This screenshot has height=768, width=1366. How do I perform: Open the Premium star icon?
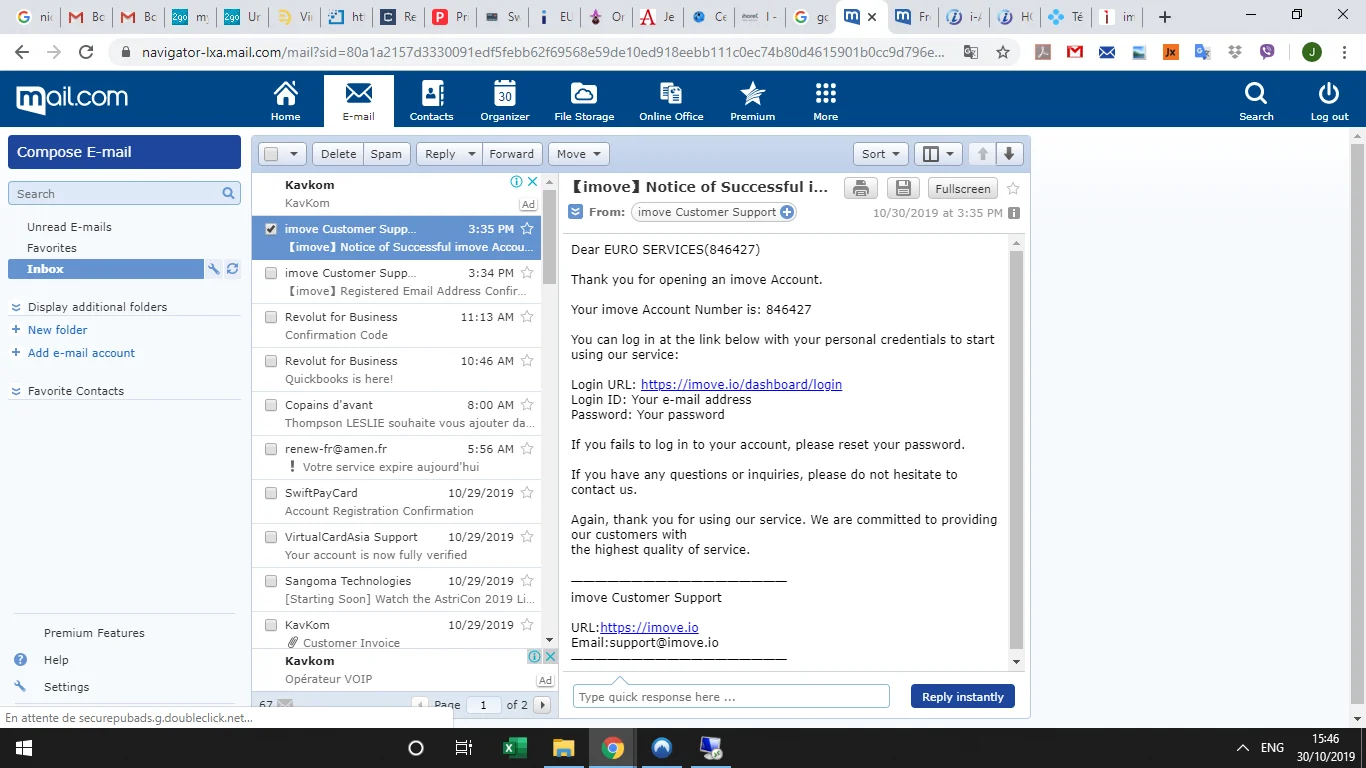(x=752, y=101)
